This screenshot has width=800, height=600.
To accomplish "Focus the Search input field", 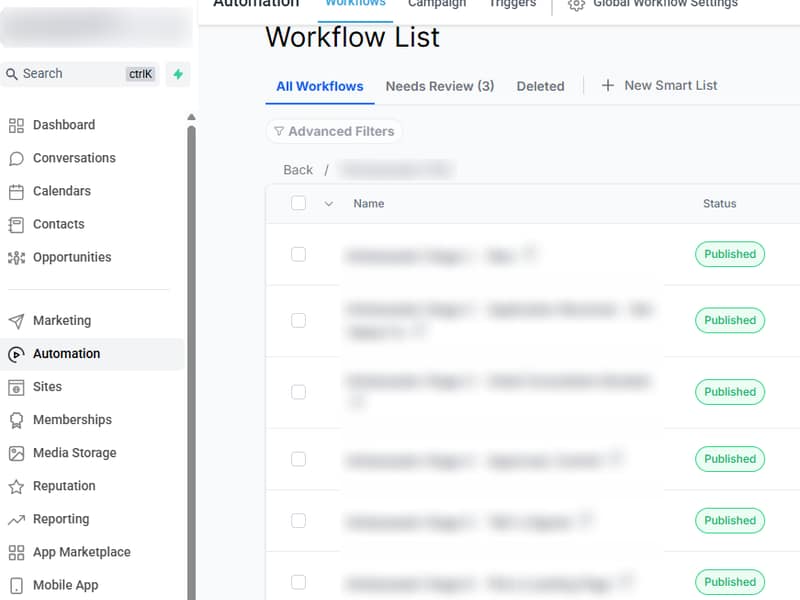I will click(80, 74).
